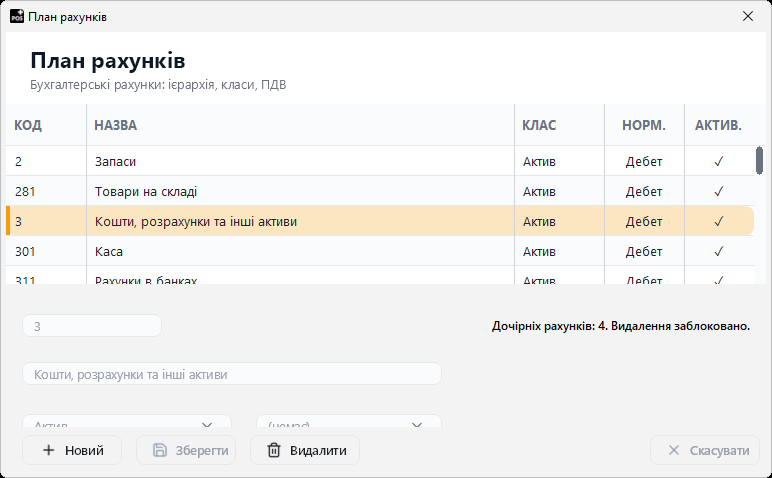Click the POS app icon in title bar
772x478 pixels.
17,16
